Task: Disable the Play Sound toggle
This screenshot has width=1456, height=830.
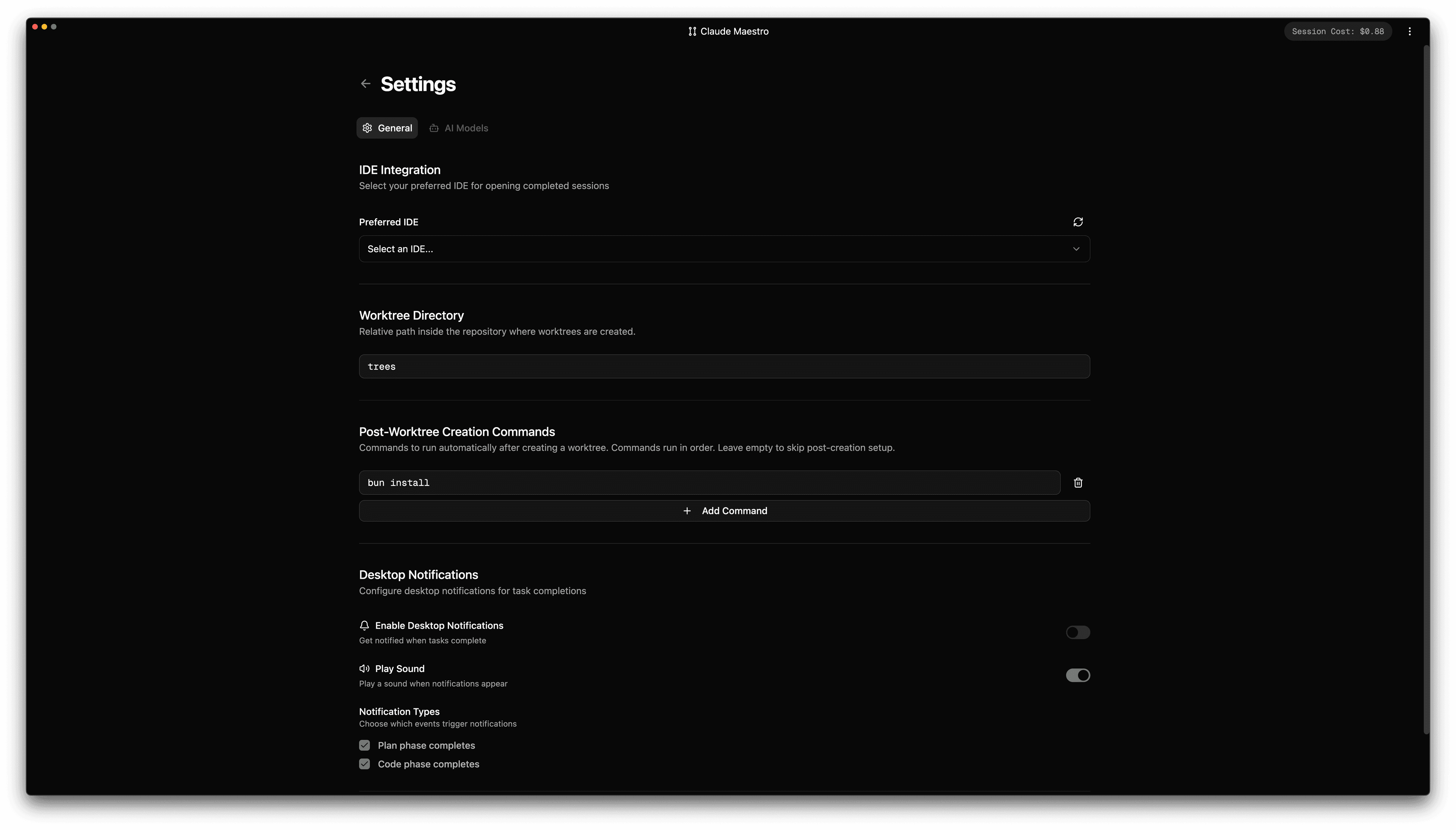Action: [1077, 675]
